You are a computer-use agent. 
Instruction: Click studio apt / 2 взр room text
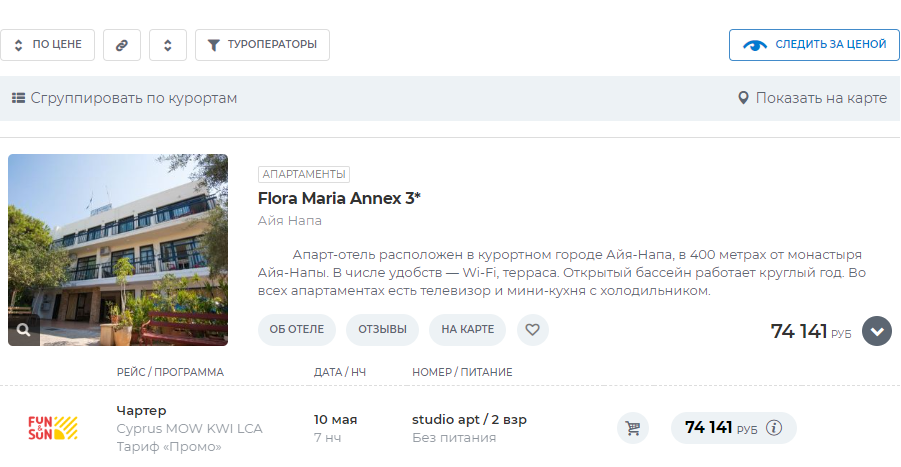(469, 420)
